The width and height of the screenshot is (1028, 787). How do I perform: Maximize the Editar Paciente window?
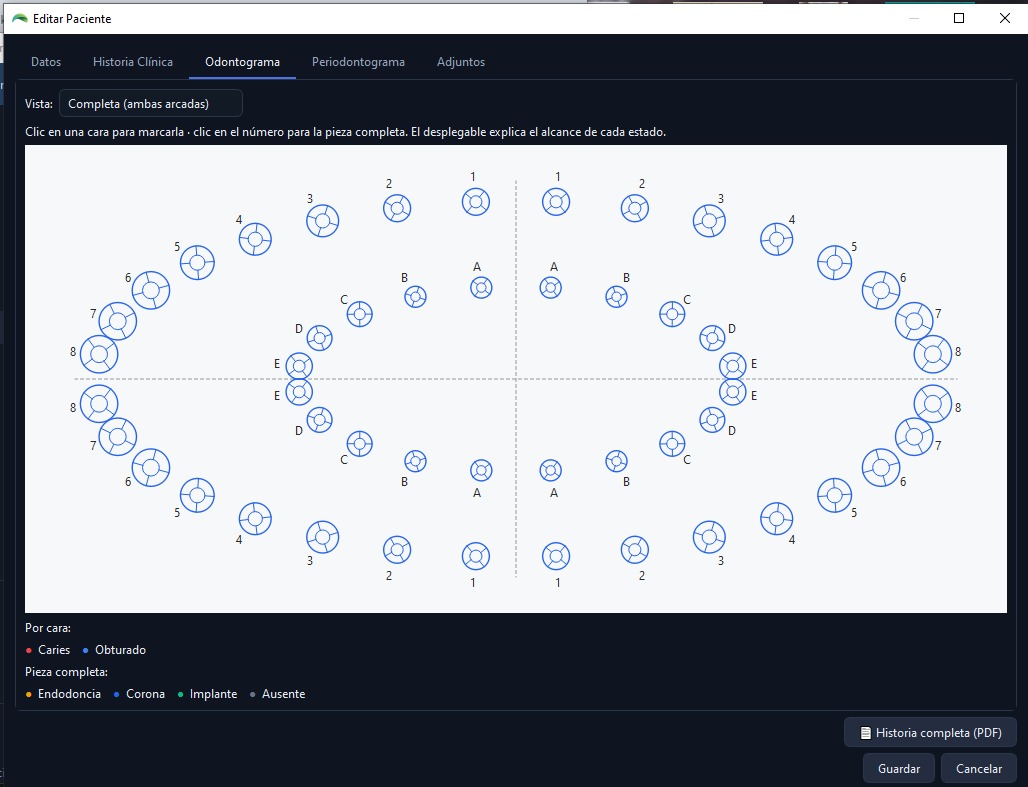959,18
